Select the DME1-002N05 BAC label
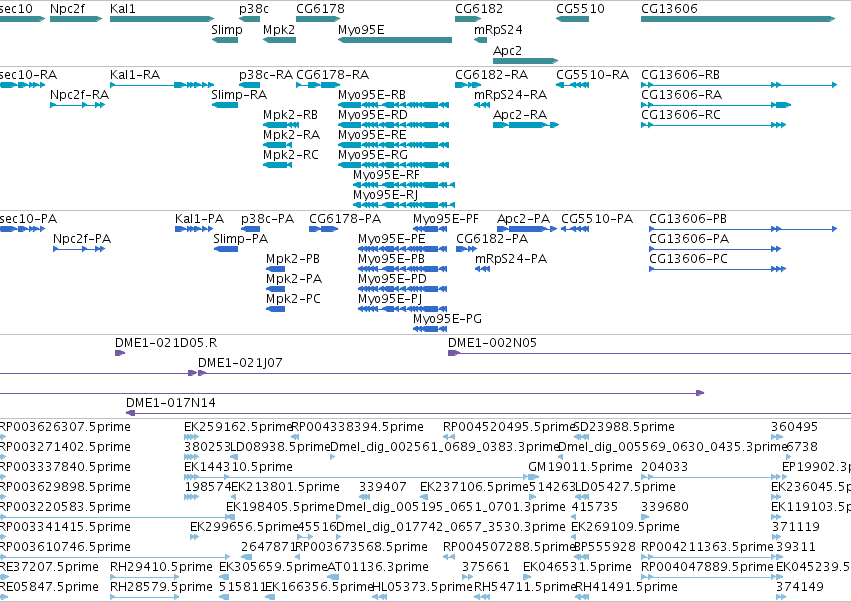 (492, 343)
